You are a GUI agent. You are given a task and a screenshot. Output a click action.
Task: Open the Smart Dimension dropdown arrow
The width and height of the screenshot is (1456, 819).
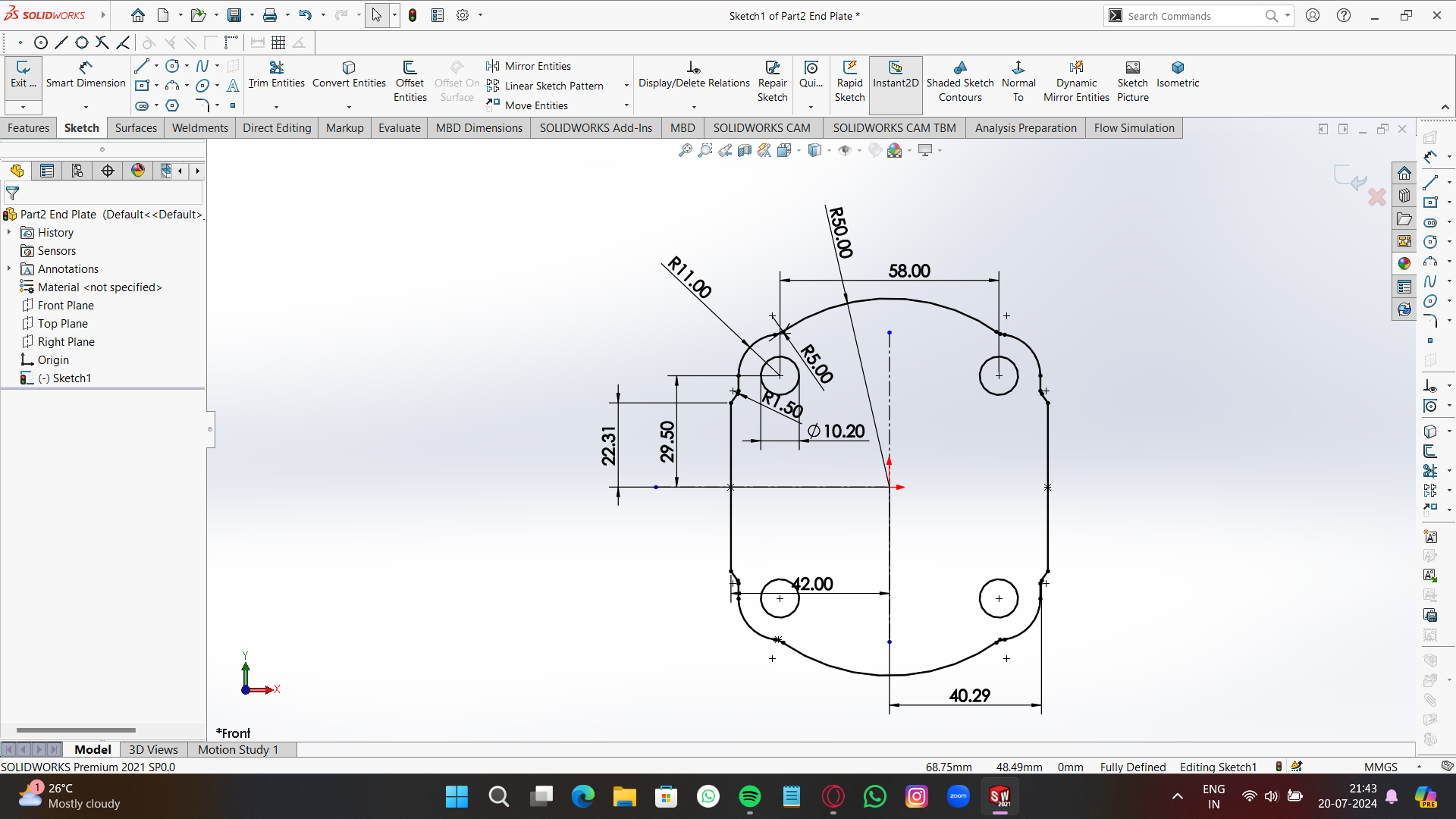[86, 107]
